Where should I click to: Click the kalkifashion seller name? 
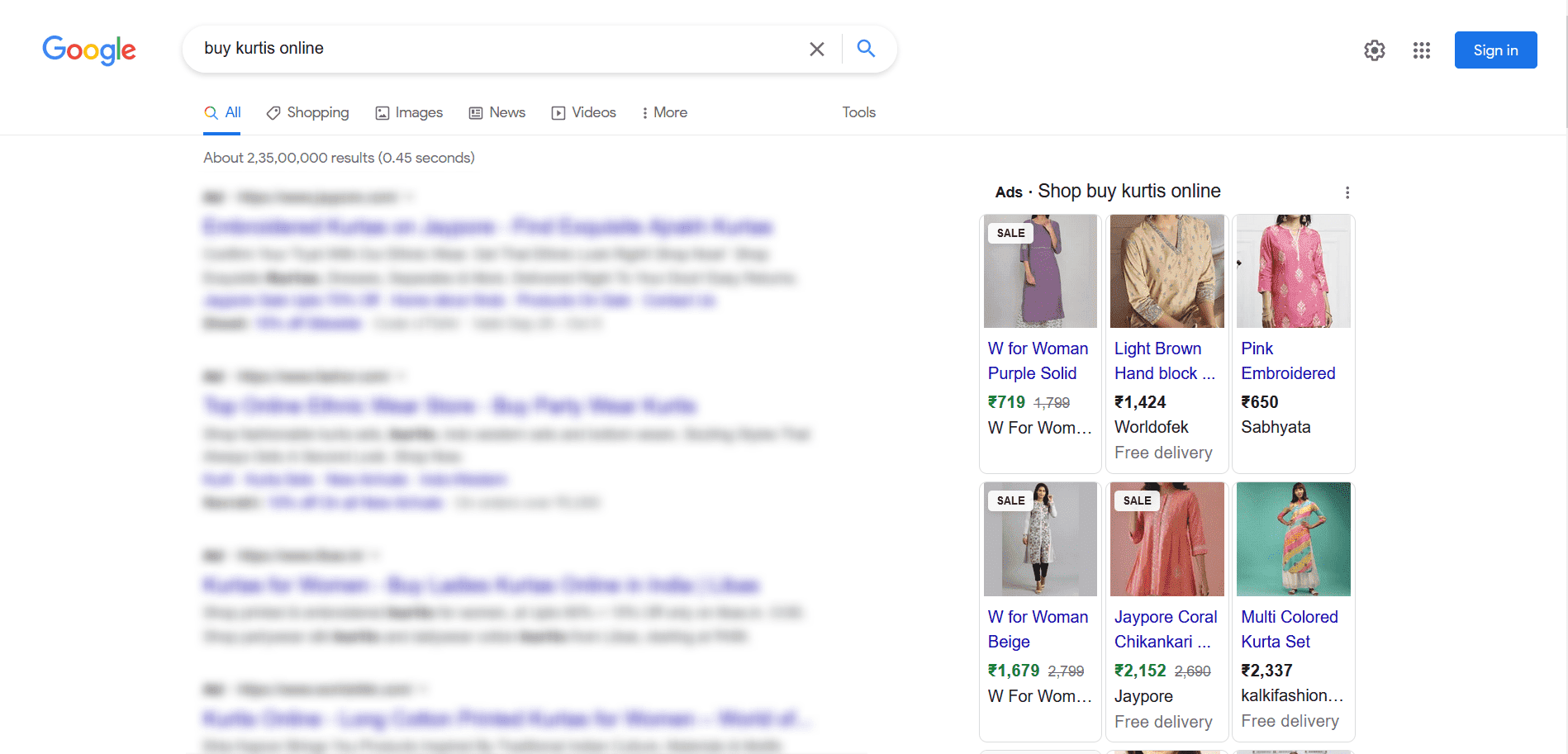(1292, 695)
